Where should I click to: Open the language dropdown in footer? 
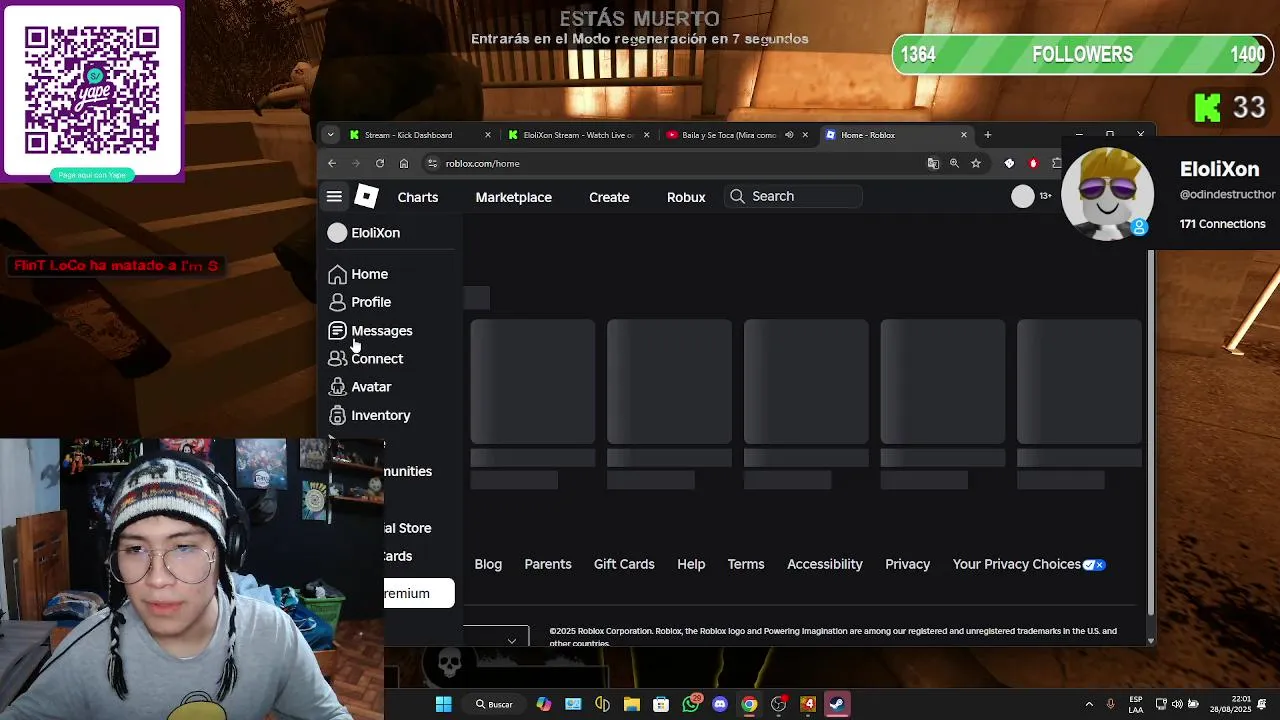pyautogui.click(x=496, y=637)
